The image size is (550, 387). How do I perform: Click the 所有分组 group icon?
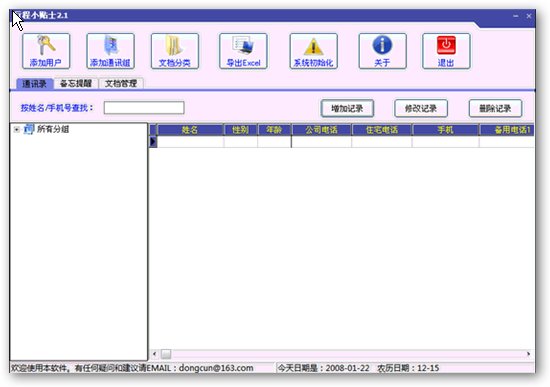tap(29, 129)
